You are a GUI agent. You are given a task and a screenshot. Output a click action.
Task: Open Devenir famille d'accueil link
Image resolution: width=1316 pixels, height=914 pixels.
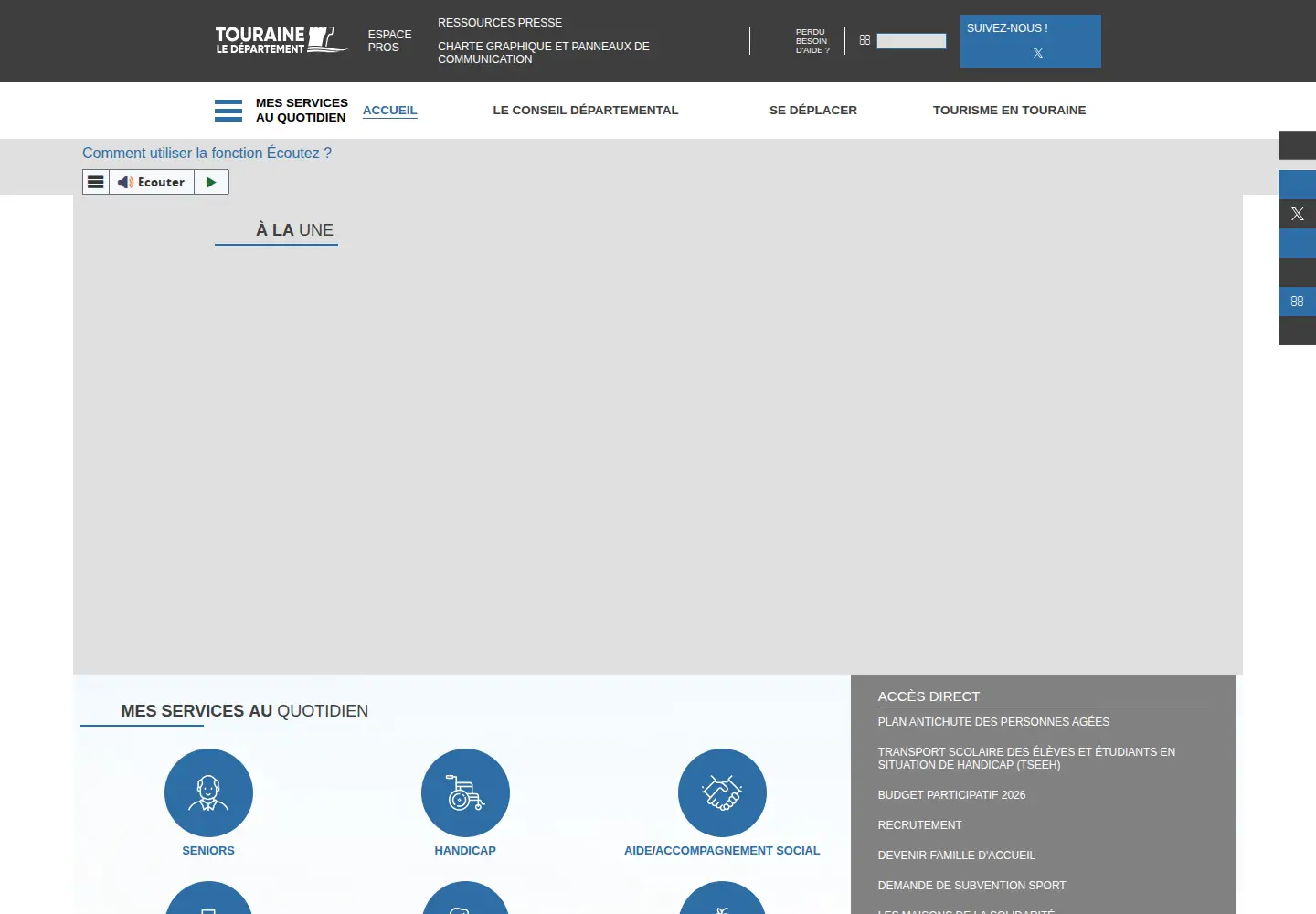pyautogui.click(x=957, y=856)
